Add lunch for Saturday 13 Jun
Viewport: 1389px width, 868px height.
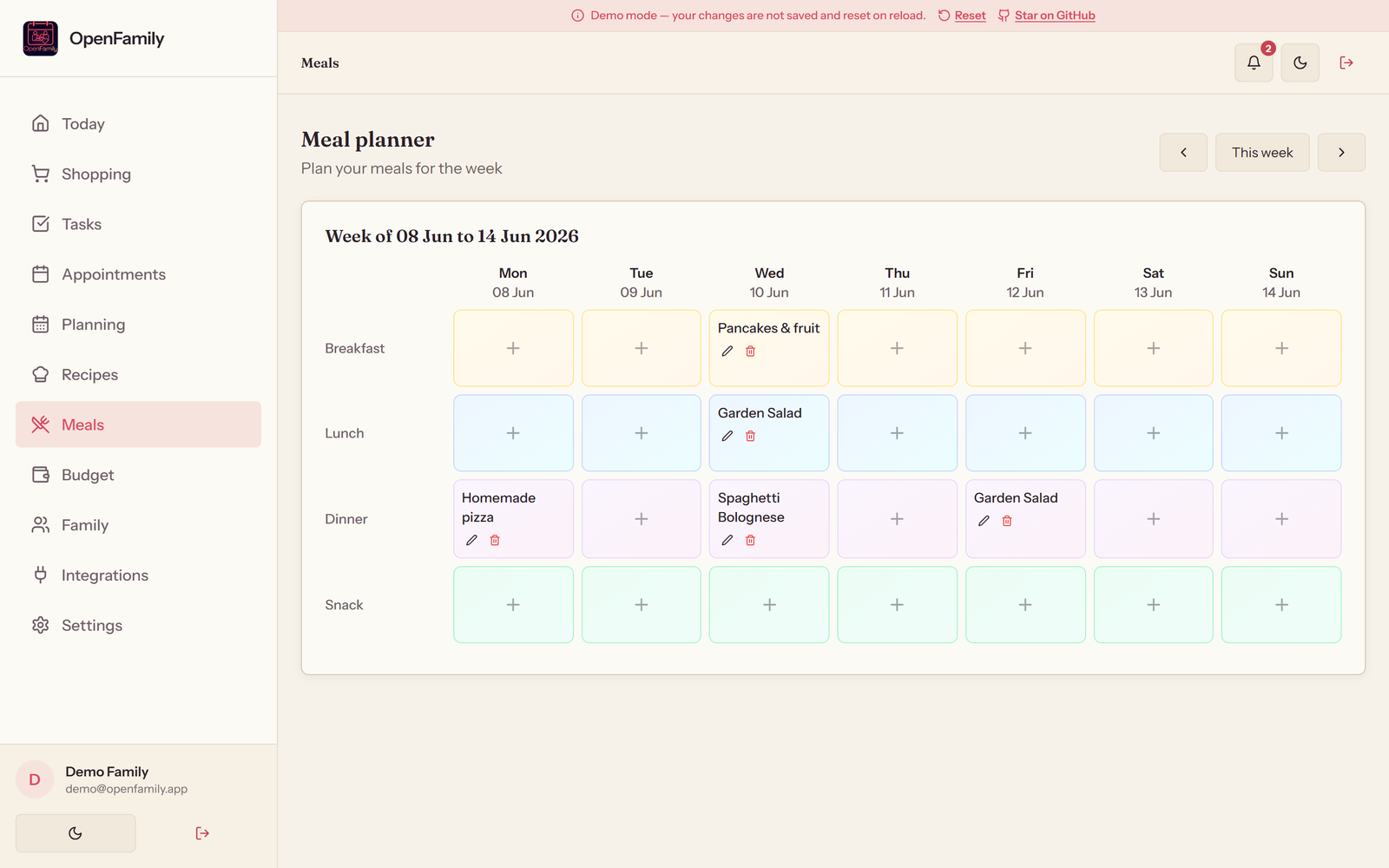pos(1154,433)
